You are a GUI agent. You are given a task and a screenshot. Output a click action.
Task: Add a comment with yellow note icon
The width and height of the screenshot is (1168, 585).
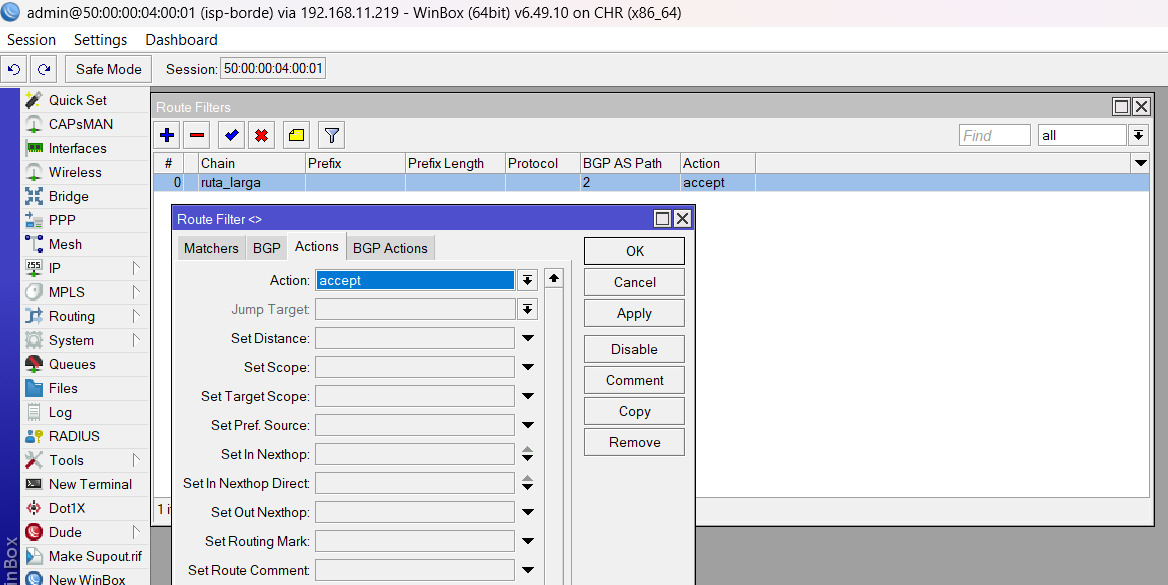[296, 135]
